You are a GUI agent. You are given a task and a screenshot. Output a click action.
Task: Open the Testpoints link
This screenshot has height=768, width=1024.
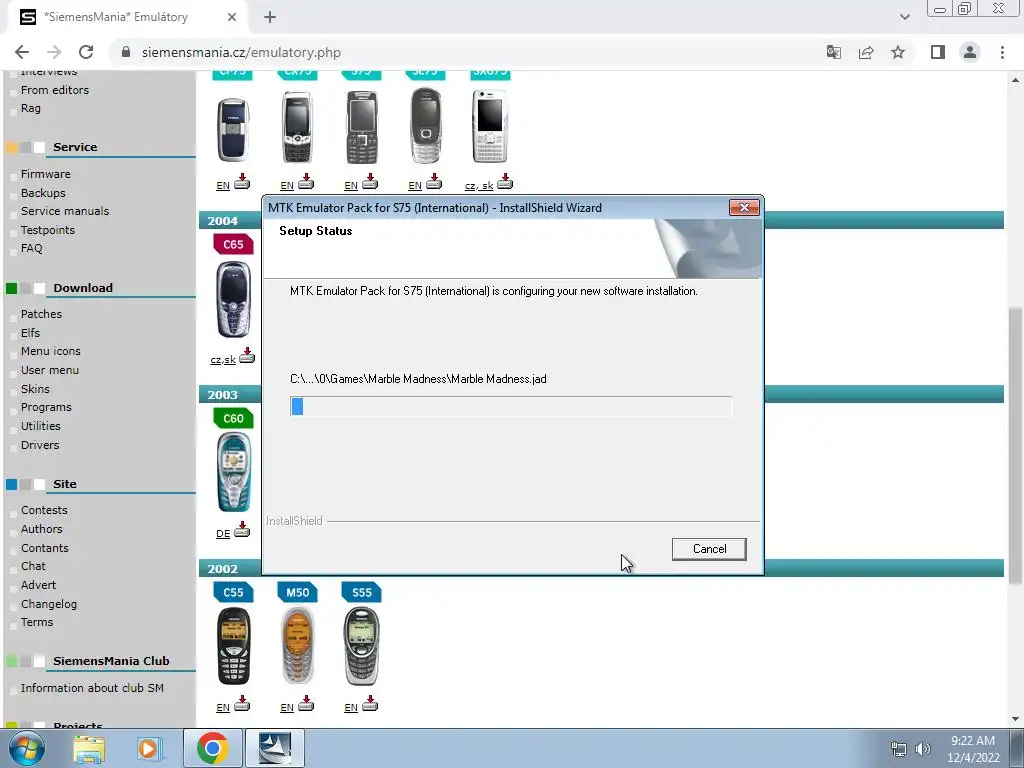pyautogui.click(x=48, y=230)
